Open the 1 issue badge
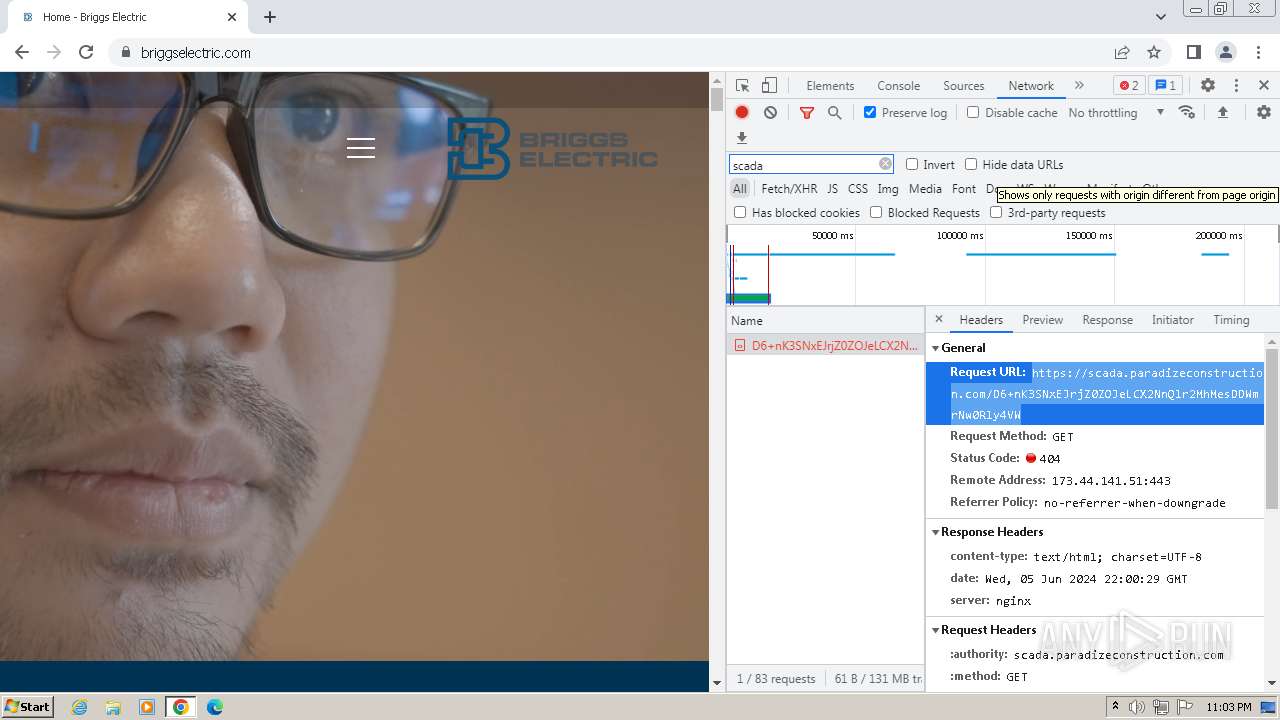1280x720 pixels. click(1164, 86)
